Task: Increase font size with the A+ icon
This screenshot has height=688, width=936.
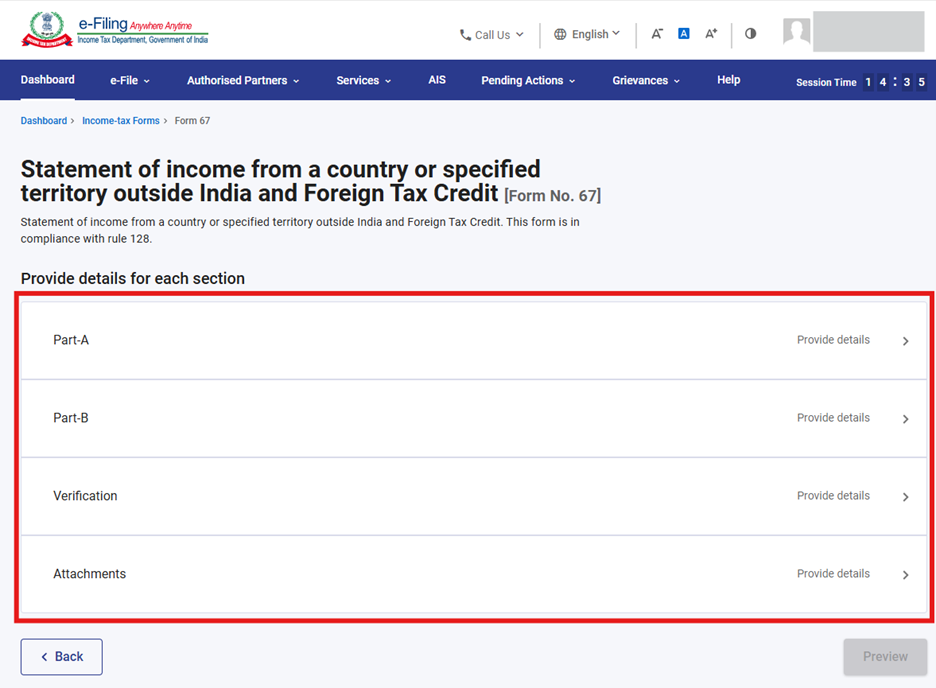Action: click(x=711, y=34)
